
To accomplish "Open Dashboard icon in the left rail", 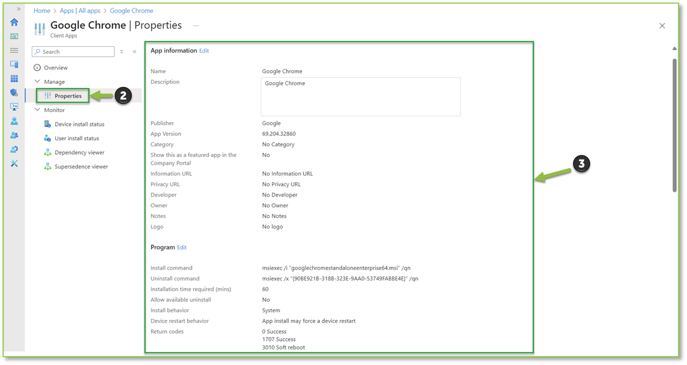I will 14,36.
